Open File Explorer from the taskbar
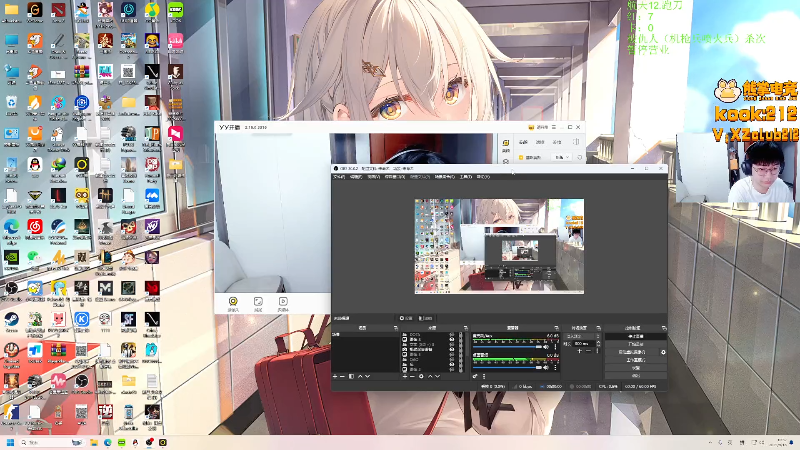 94,442
